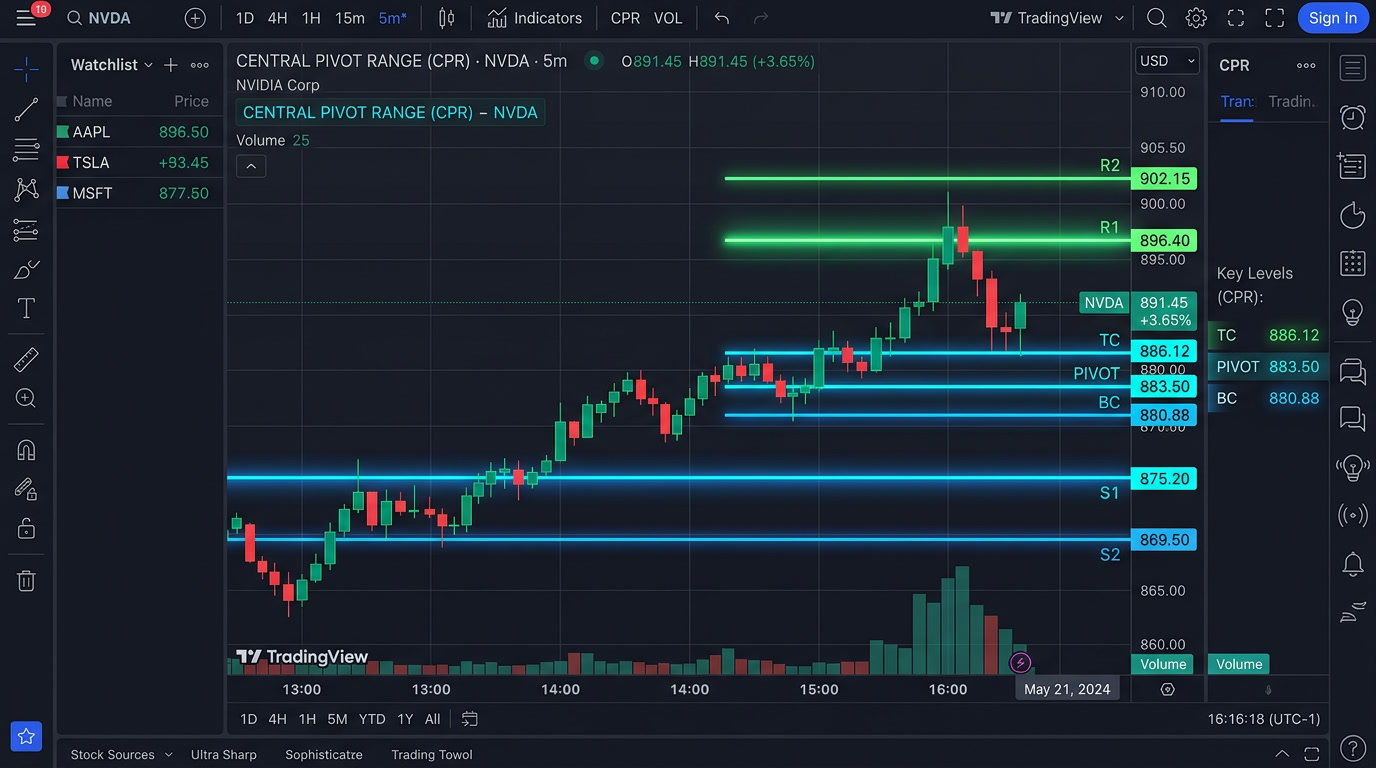Select the ruler measure tool

click(26, 358)
